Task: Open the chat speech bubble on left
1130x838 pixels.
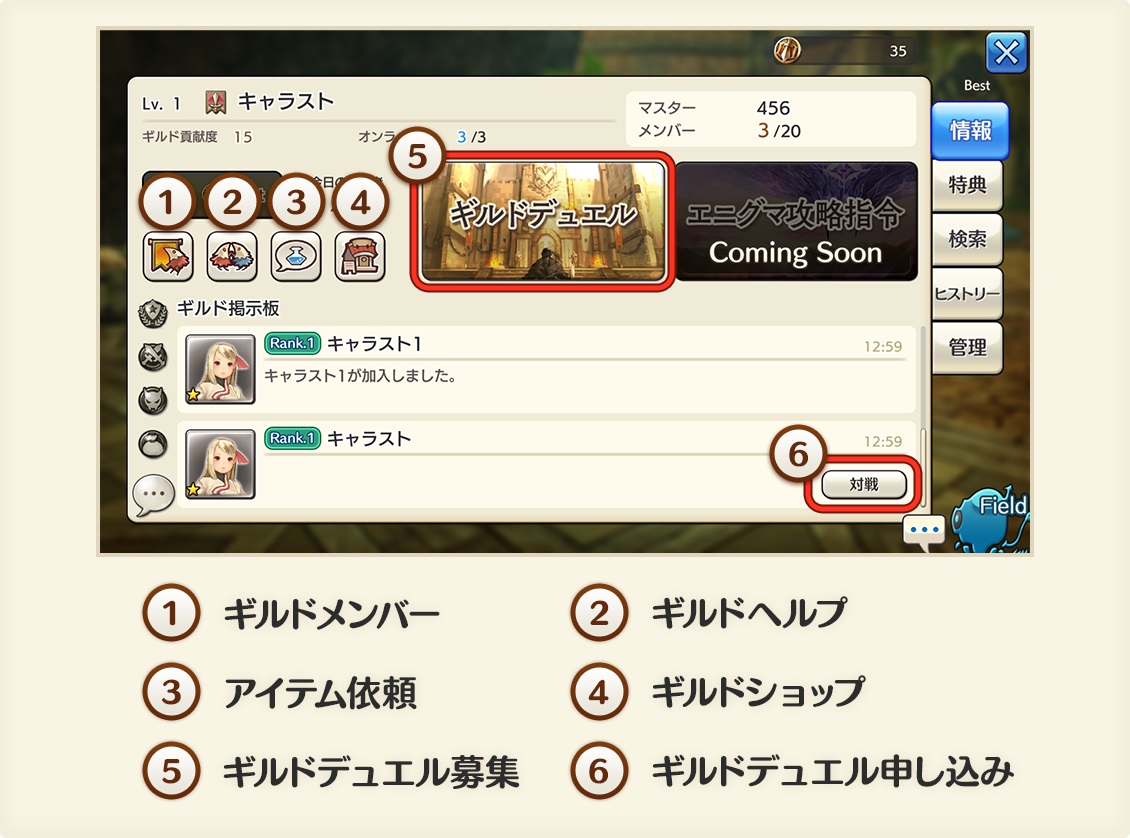Action: [x=154, y=495]
